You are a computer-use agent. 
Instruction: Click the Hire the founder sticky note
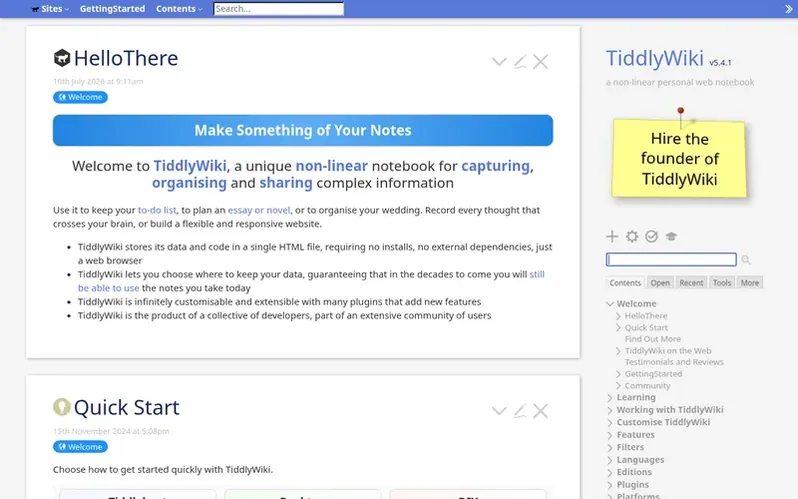click(679, 158)
